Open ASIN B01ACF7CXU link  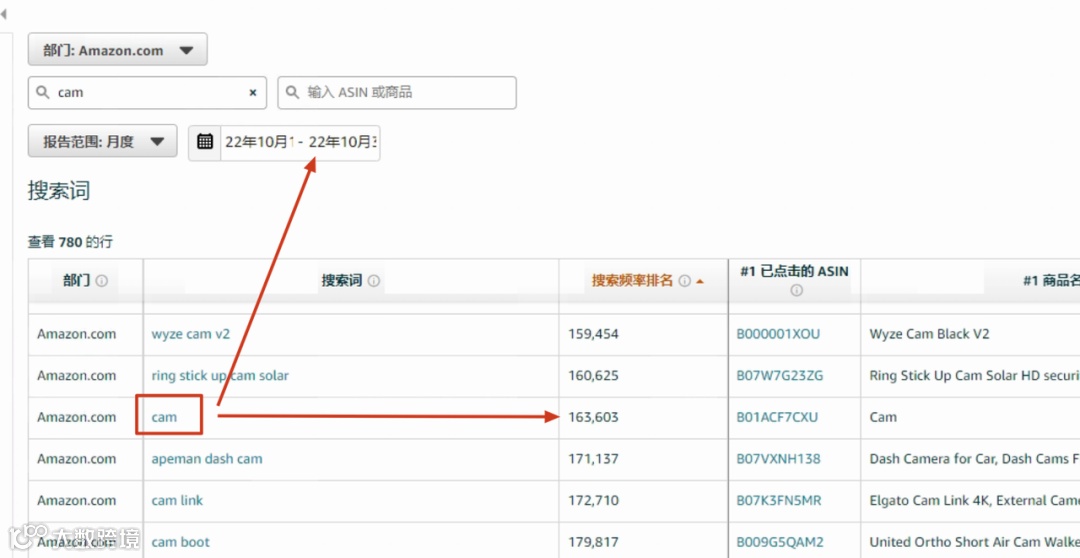click(x=778, y=417)
